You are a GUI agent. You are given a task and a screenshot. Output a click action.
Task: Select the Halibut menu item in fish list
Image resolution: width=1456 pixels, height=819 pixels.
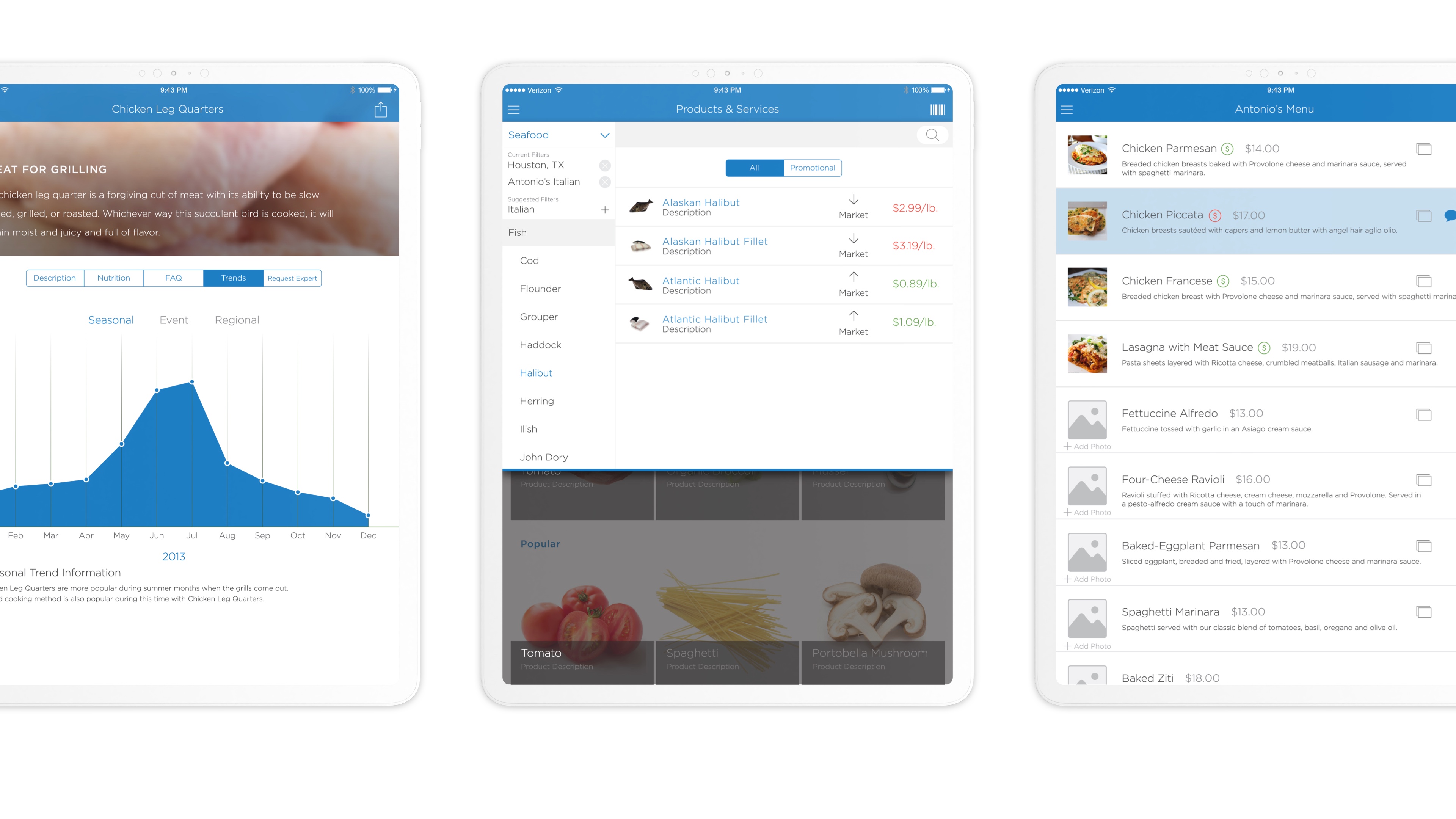click(535, 372)
